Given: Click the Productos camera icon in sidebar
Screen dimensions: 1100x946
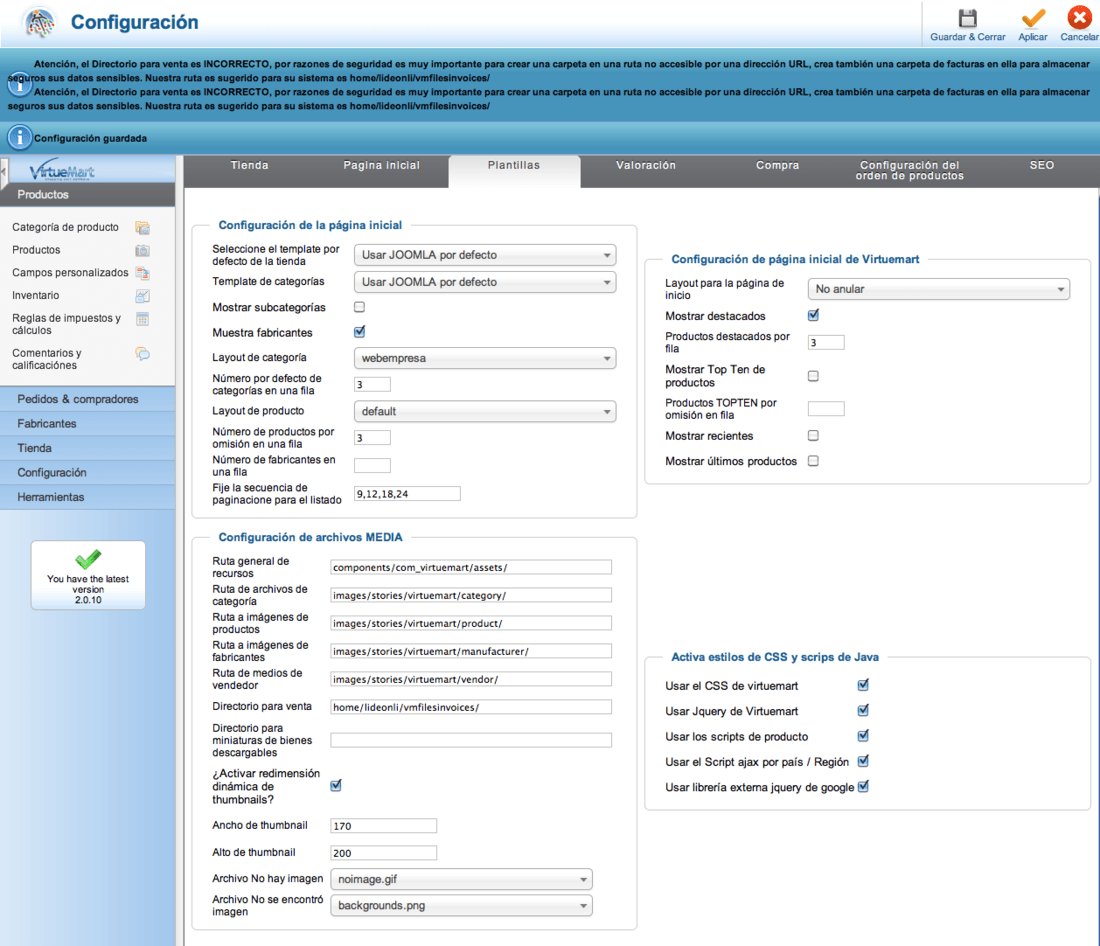Looking at the screenshot, I should tap(142, 251).
